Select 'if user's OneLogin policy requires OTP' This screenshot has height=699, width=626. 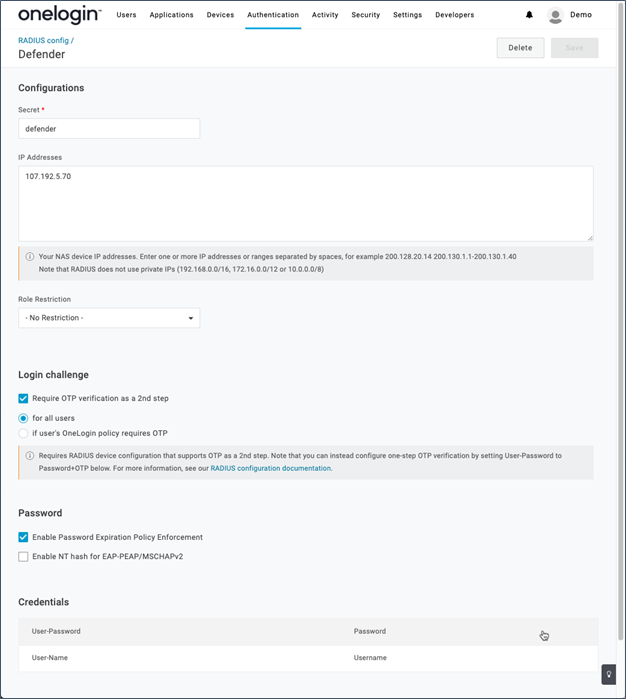pos(23,433)
